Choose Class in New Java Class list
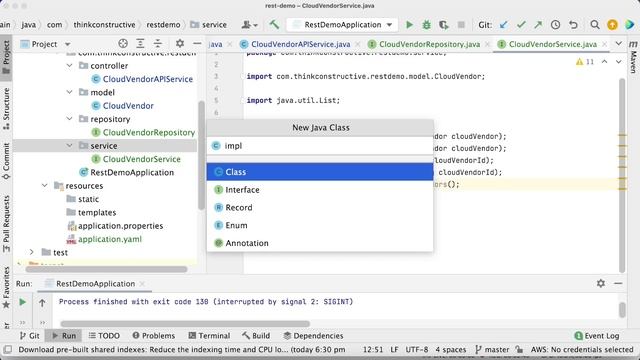The height and width of the screenshot is (360, 640). coord(320,172)
